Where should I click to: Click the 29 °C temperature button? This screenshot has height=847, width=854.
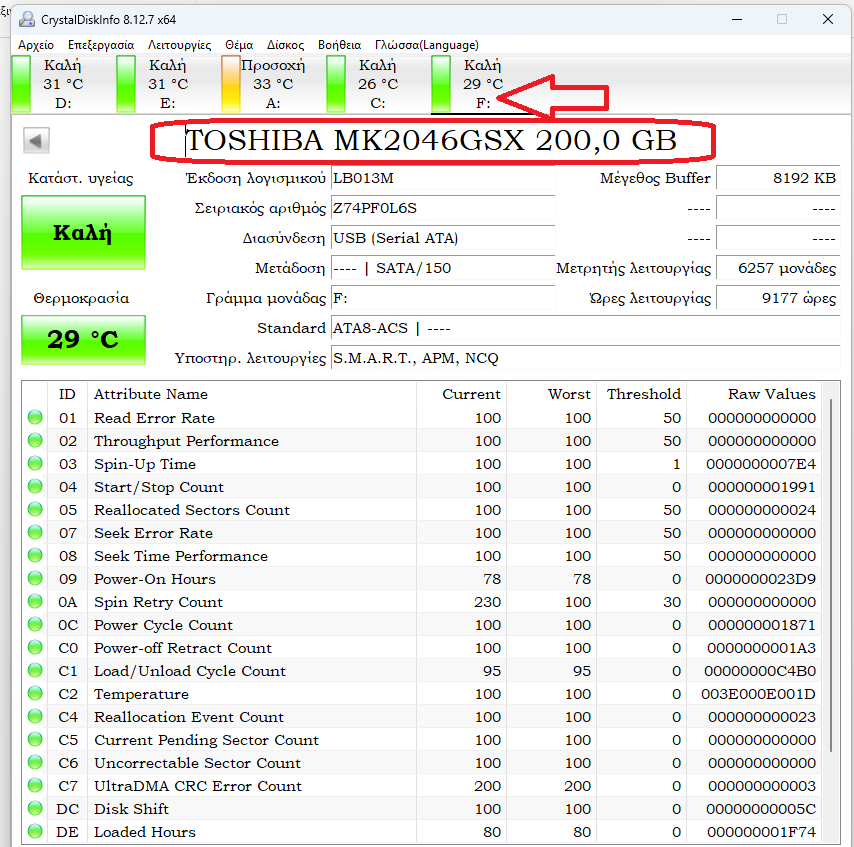(x=83, y=339)
